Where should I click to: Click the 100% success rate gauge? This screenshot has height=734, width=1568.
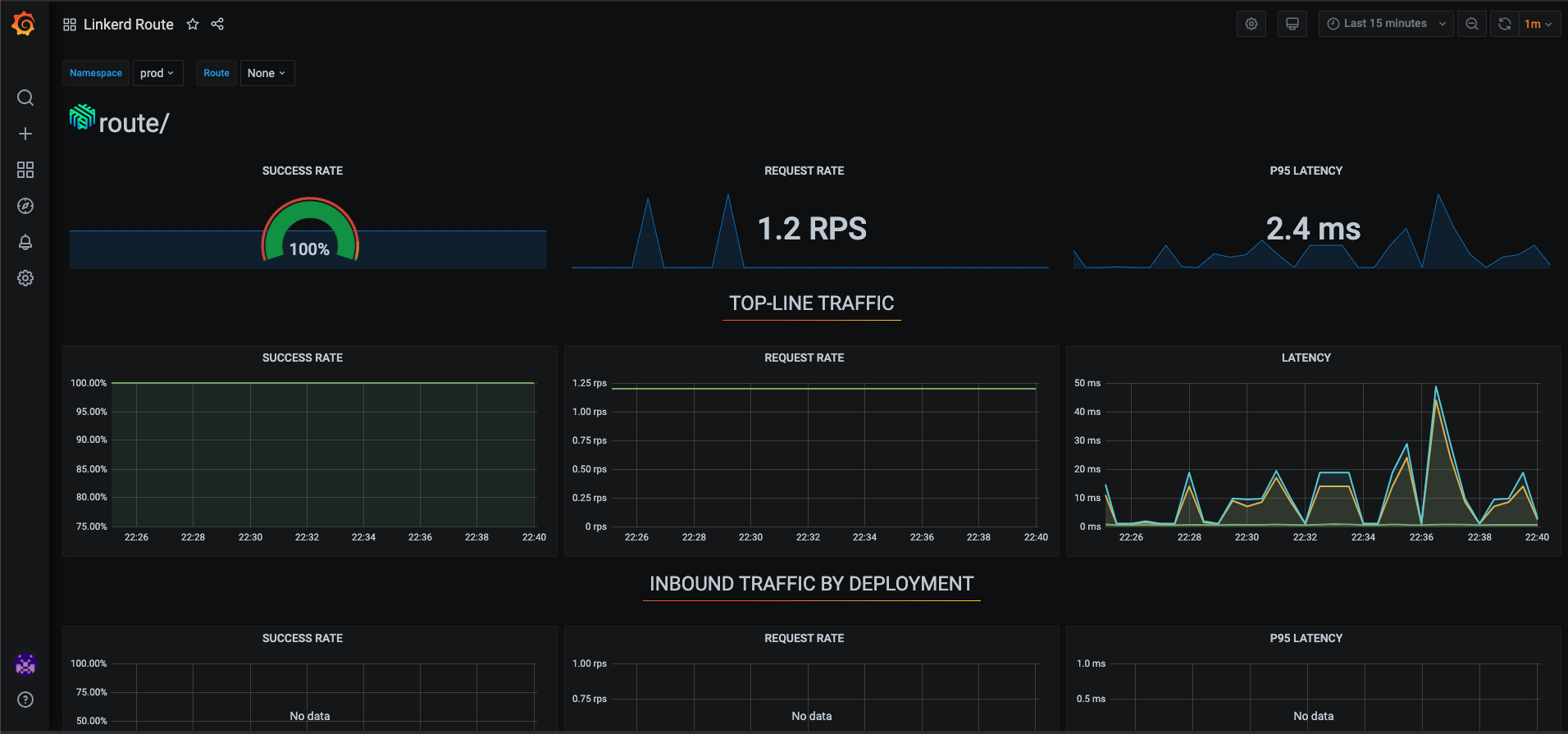pyautogui.click(x=310, y=231)
